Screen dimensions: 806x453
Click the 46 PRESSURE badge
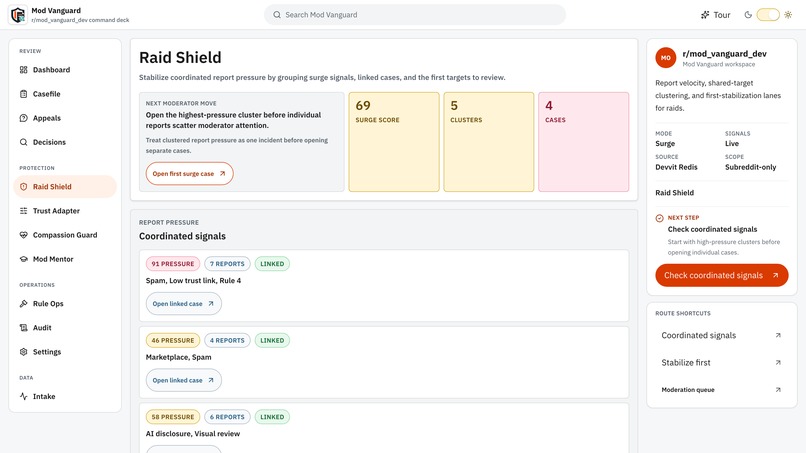coord(173,340)
